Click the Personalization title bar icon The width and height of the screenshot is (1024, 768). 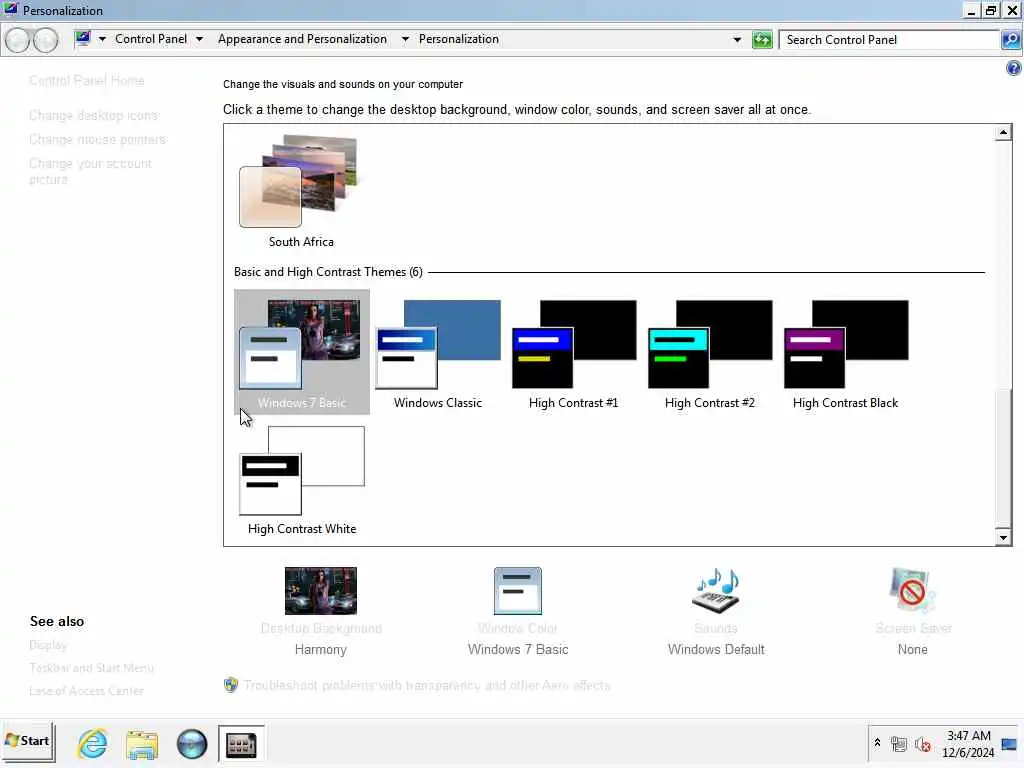click(10, 9)
